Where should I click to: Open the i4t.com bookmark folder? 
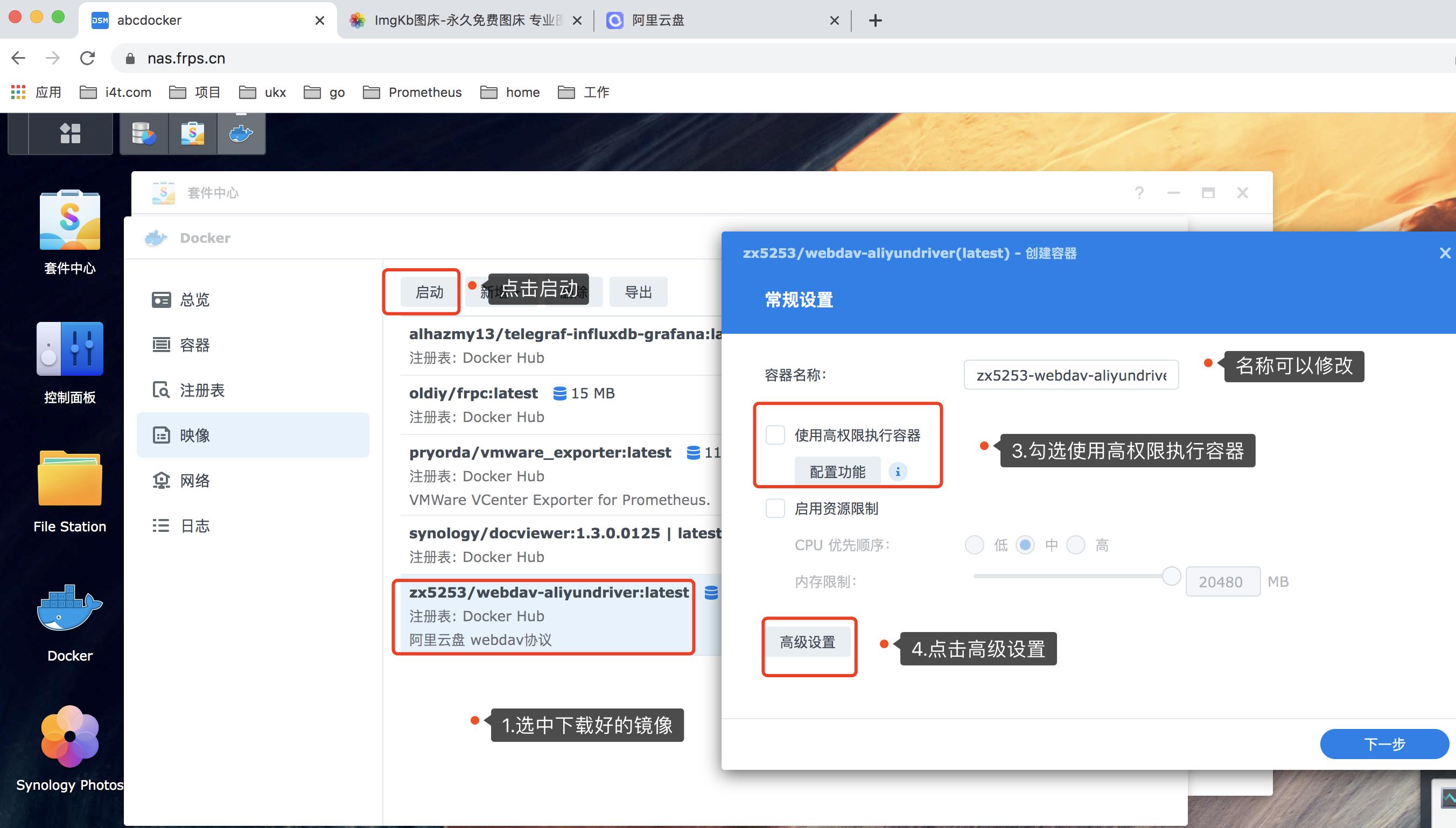coord(115,92)
